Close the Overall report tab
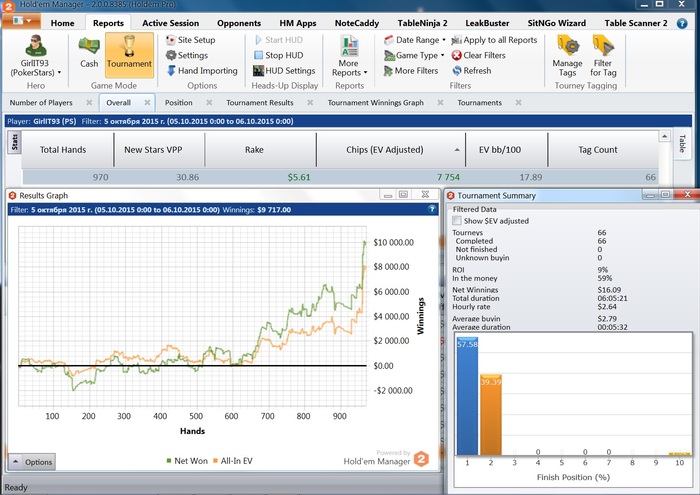This screenshot has height=495, width=700. coord(147,103)
